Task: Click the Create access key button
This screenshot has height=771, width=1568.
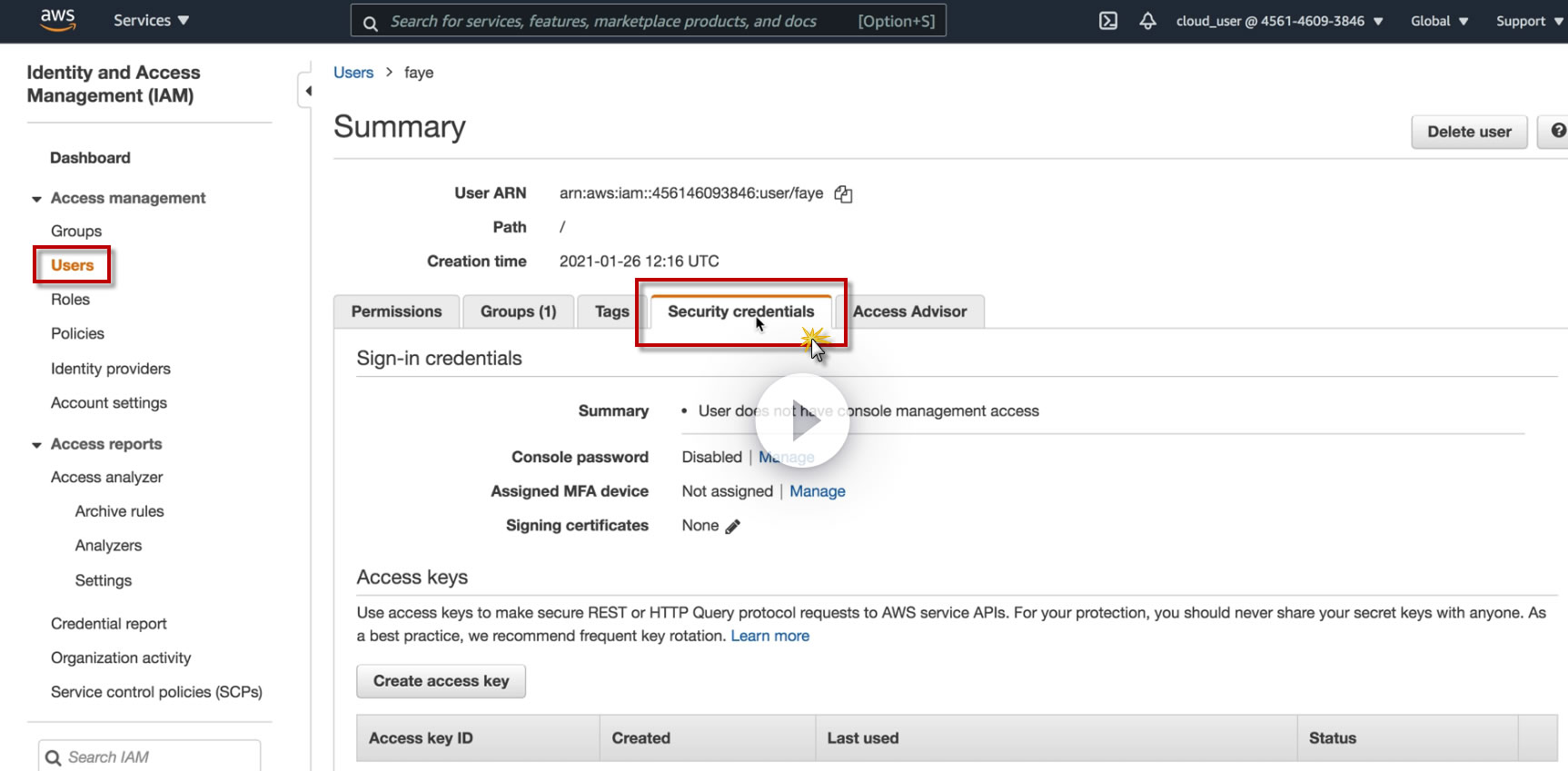Action: point(441,681)
